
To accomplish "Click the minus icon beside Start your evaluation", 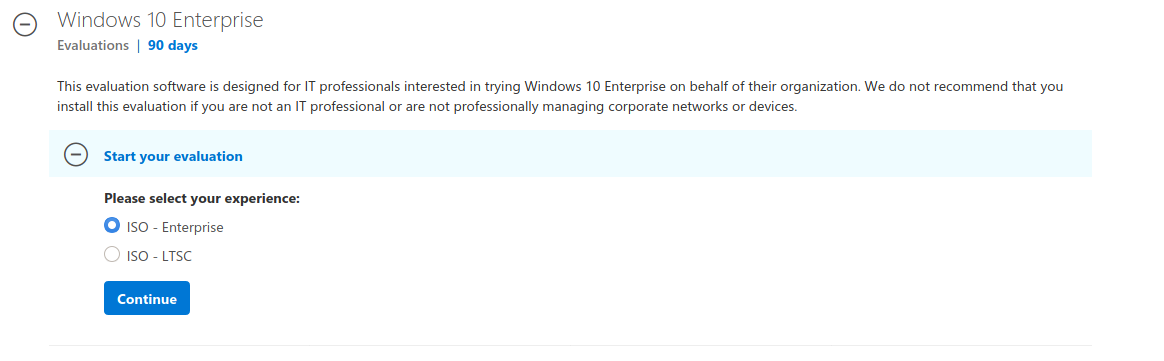I will pyautogui.click(x=76, y=155).
